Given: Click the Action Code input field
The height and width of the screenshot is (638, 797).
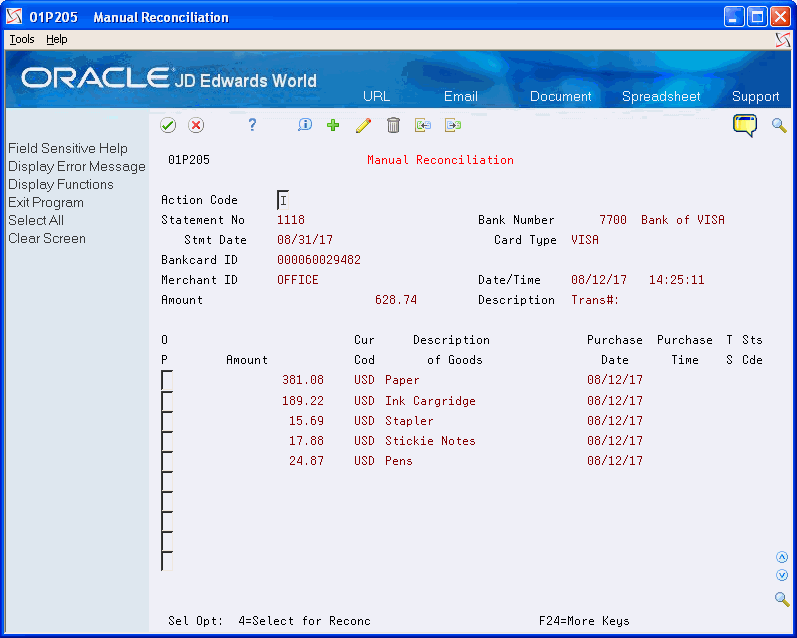Looking at the screenshot, I should [283, 200].
